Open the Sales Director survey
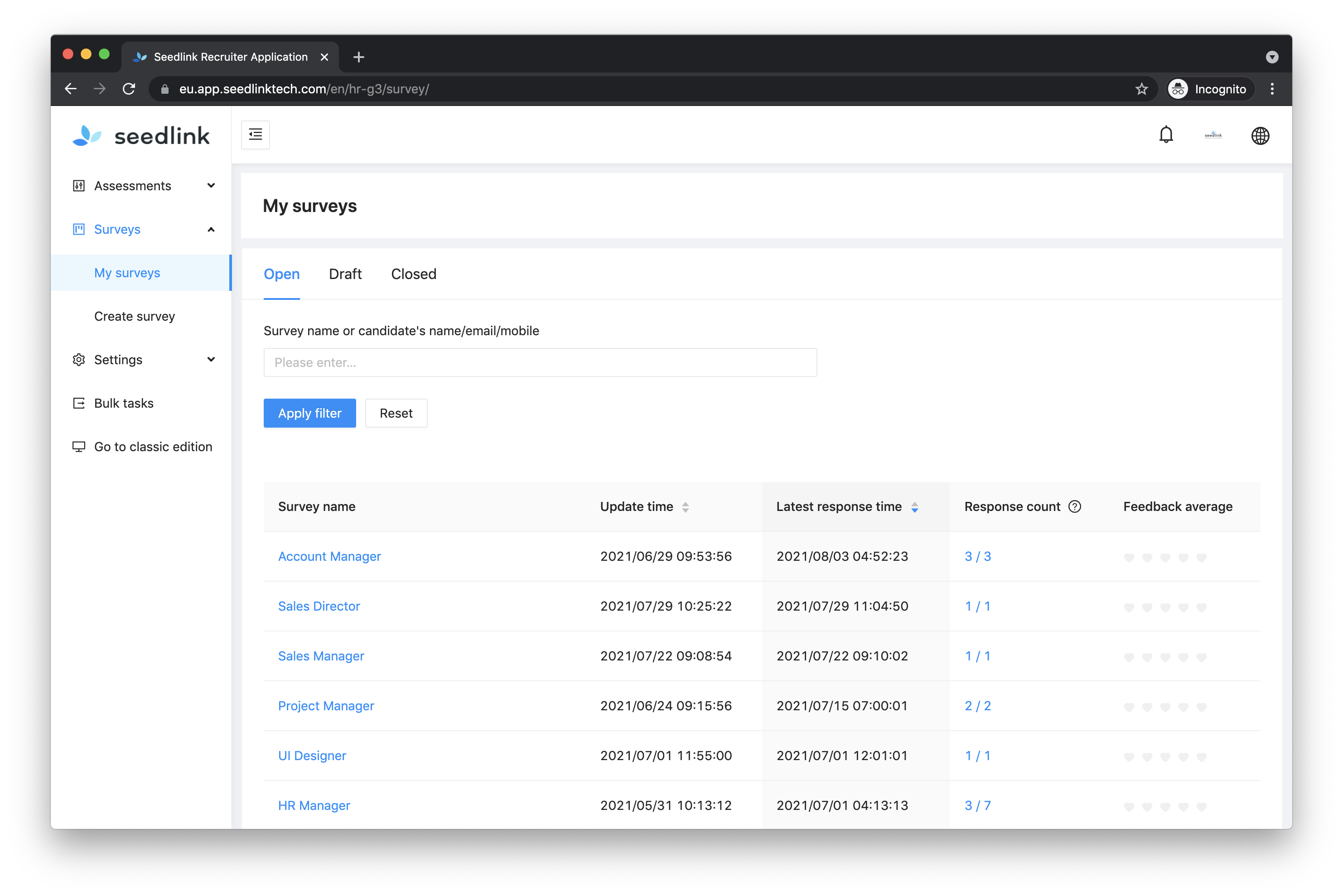This screenshot has width=1343, height=896. pos(319,606)
